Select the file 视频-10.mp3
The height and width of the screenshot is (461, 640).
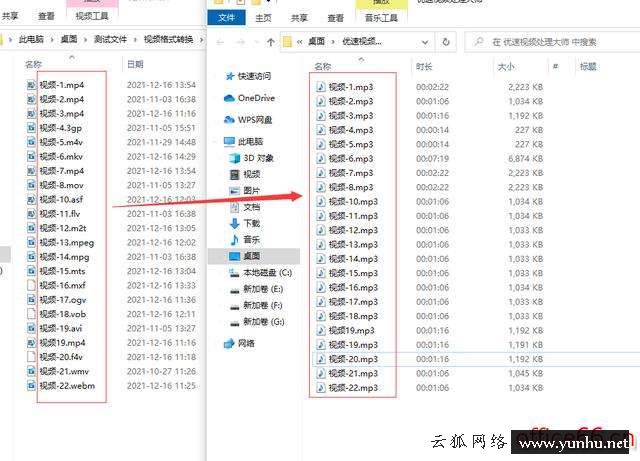pos(353,201)
